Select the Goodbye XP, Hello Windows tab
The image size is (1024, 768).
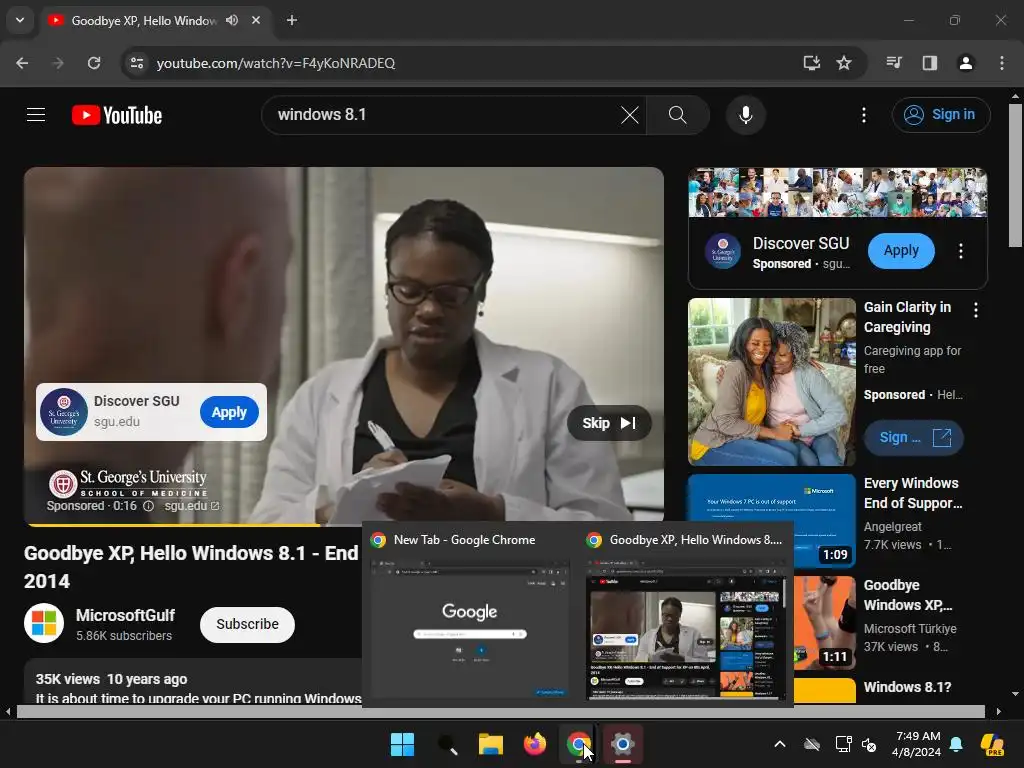pos(144,21)
